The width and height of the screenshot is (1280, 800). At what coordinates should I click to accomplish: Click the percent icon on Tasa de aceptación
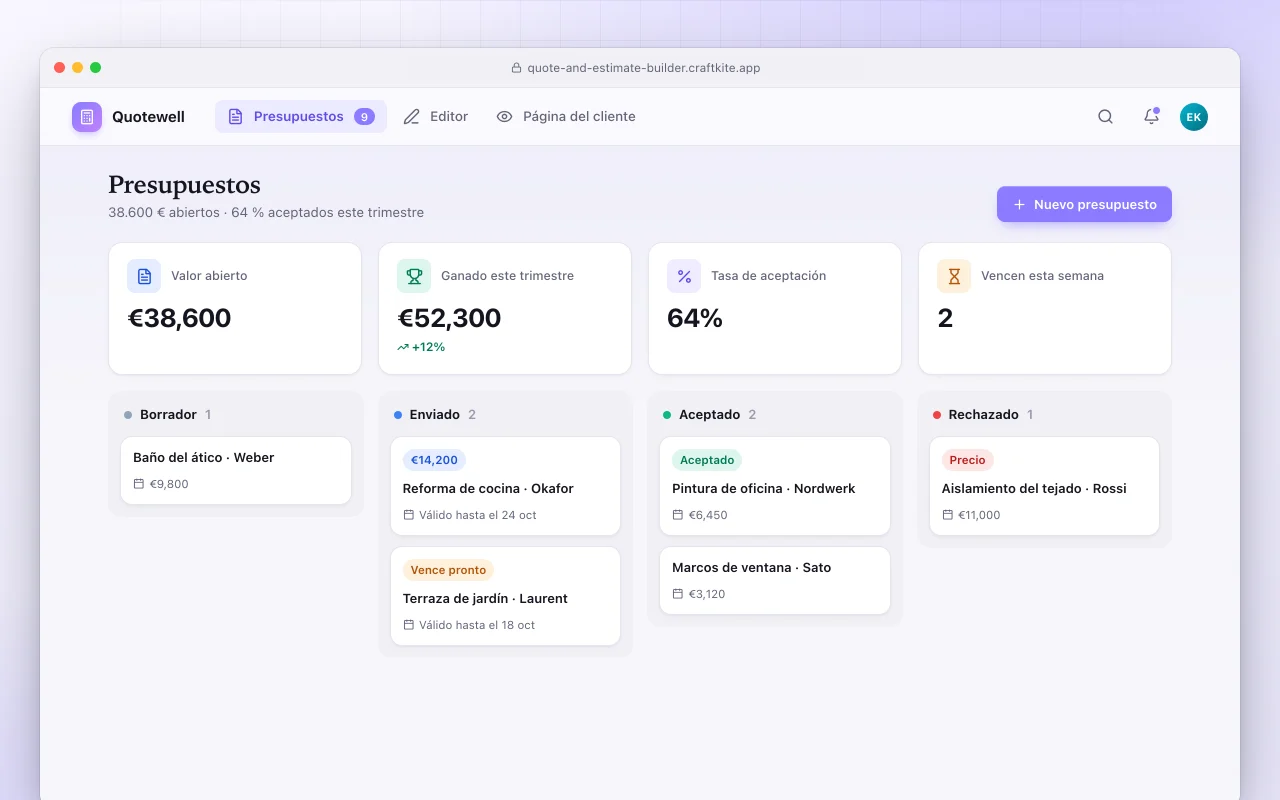[684, 276]
